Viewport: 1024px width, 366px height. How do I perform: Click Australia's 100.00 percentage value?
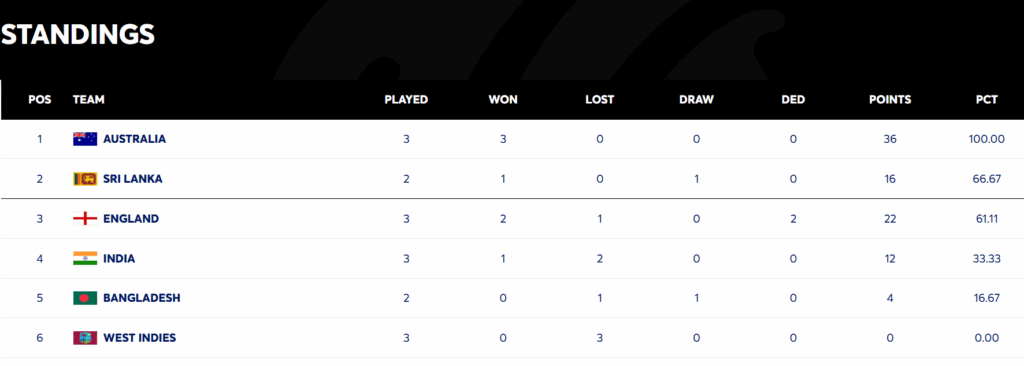[x=987, y=139]
